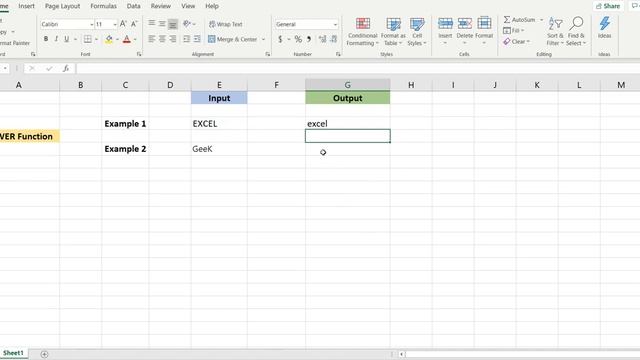The height and width of the screenshot is (360, 640).
Task: Click the text orientation icon
Action: [187, 24]
